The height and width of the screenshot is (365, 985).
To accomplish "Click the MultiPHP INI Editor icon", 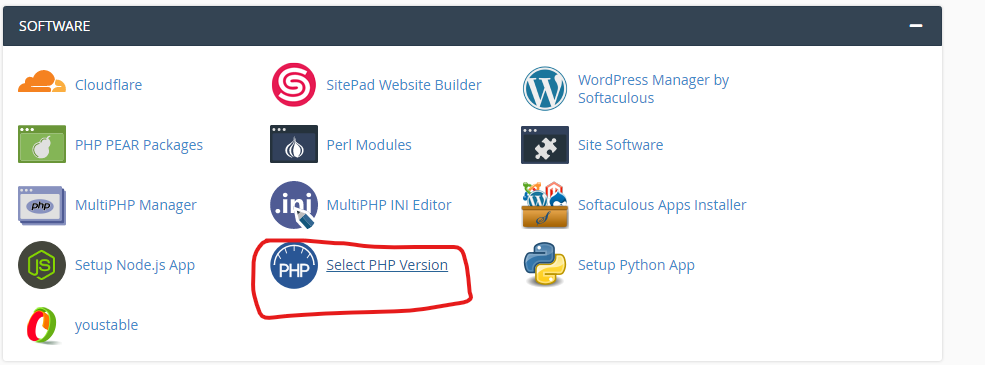I will point(293,205).
